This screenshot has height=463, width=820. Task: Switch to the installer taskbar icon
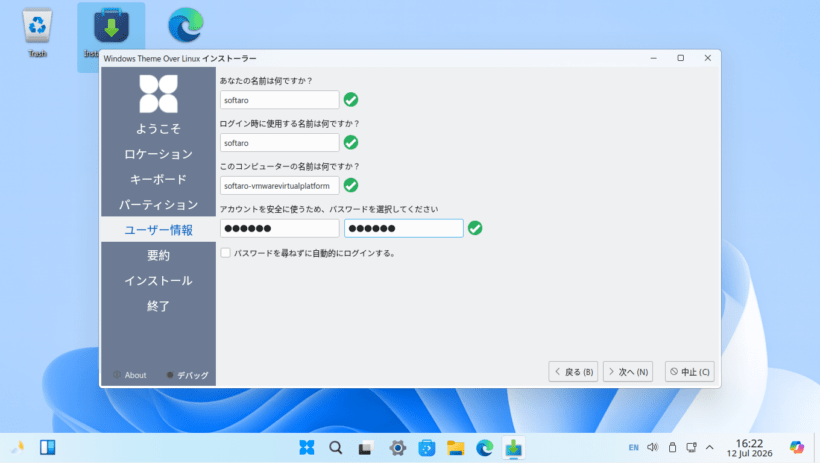(514, 448)
